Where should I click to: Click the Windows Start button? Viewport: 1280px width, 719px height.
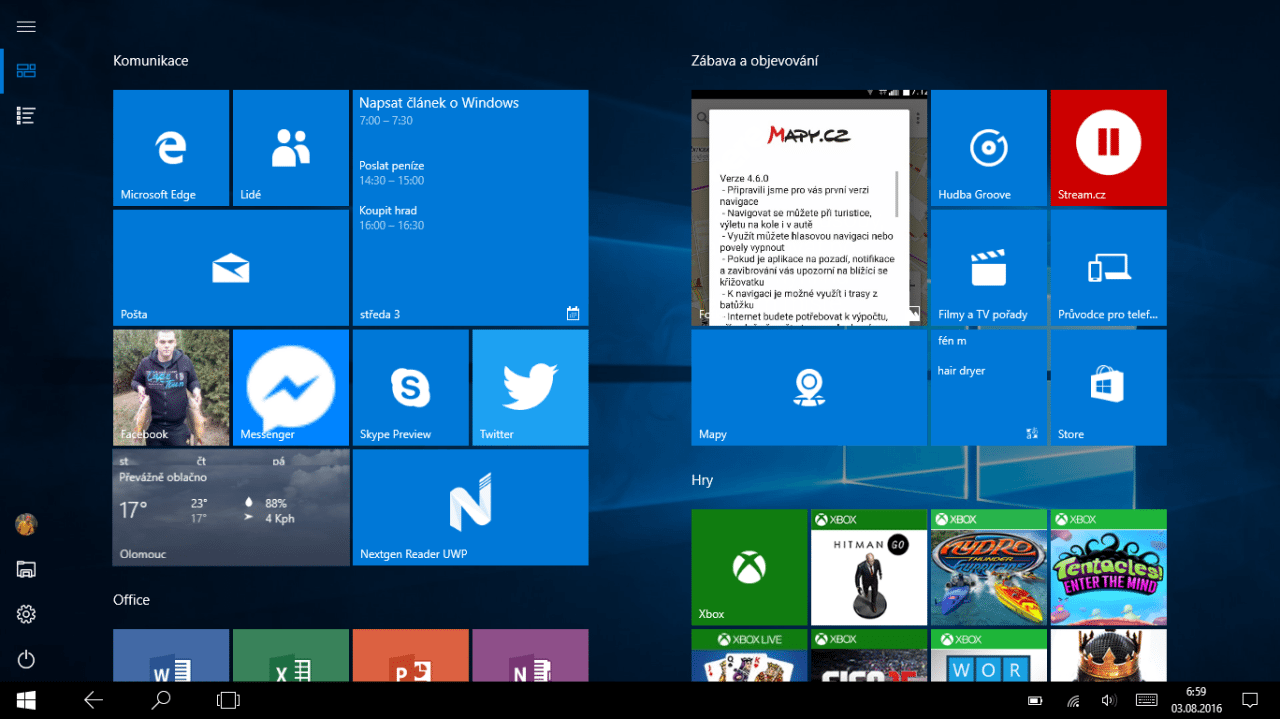[26, 700]
